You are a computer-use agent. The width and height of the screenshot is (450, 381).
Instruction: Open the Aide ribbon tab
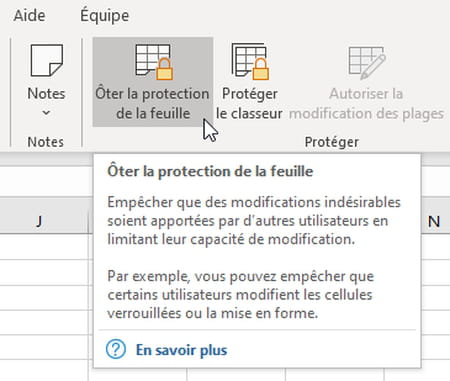[29, 15]
